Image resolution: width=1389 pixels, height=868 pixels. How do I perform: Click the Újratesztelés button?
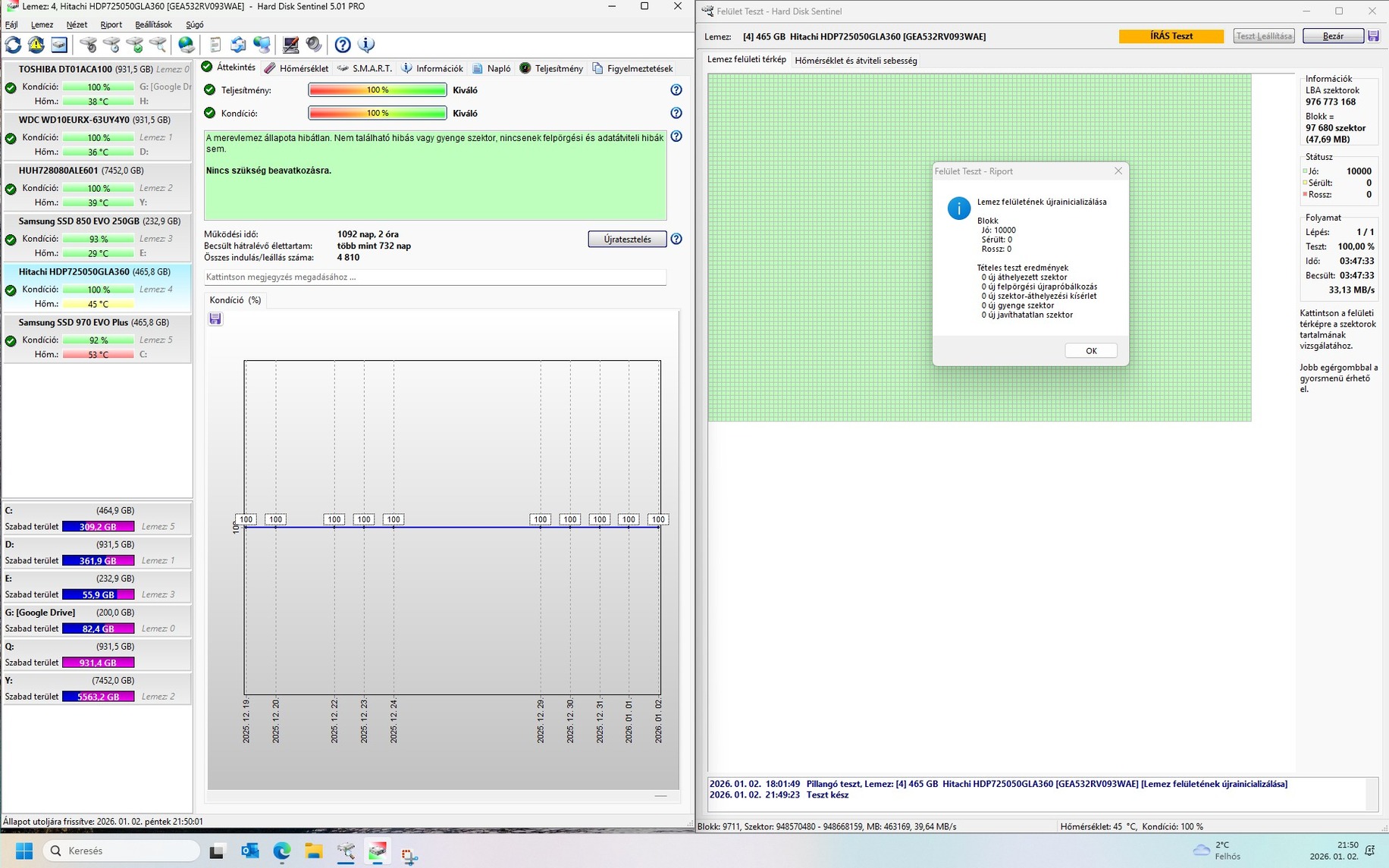point(627,240)
